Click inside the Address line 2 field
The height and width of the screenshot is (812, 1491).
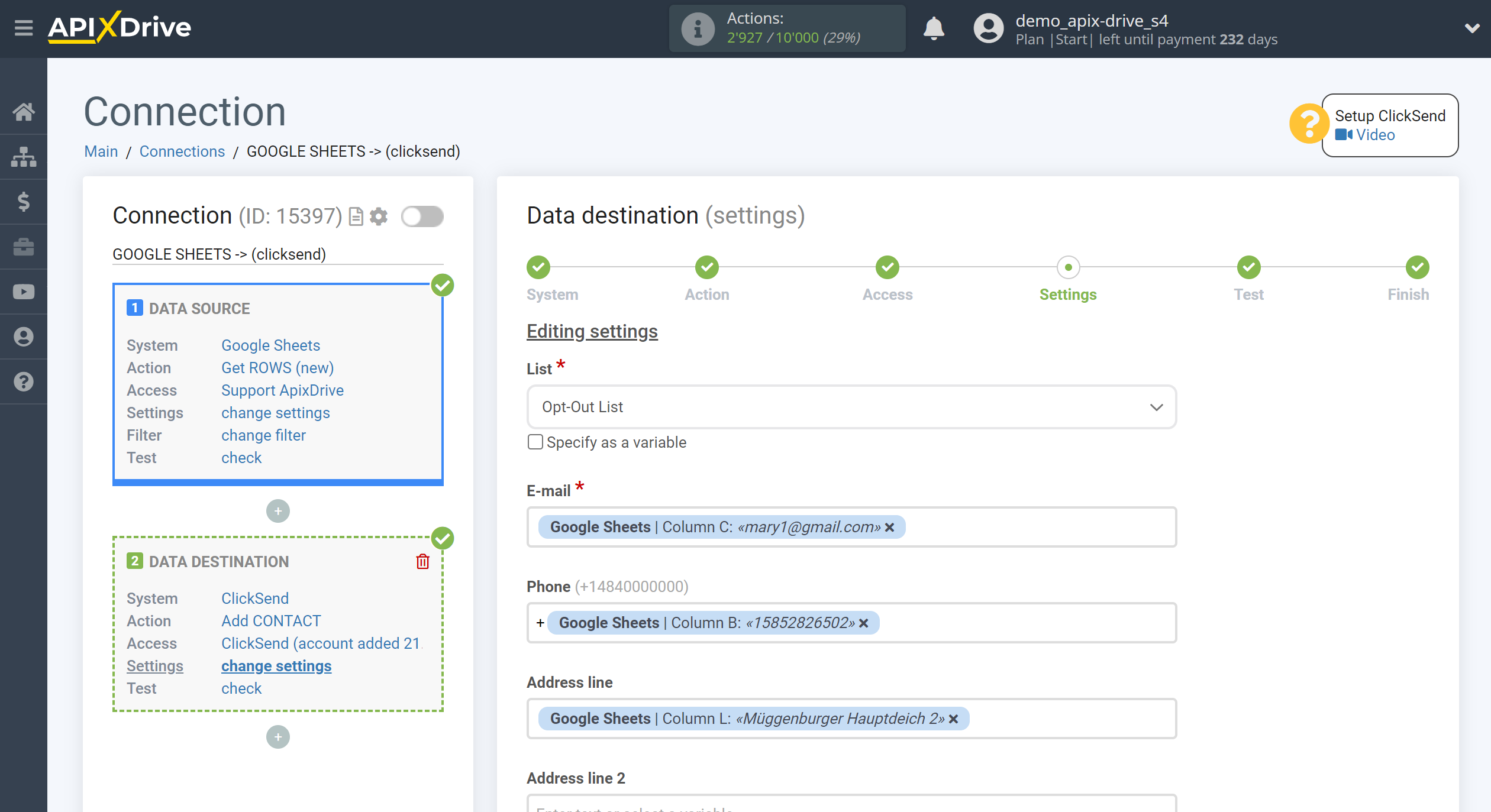tap(851, 804)
